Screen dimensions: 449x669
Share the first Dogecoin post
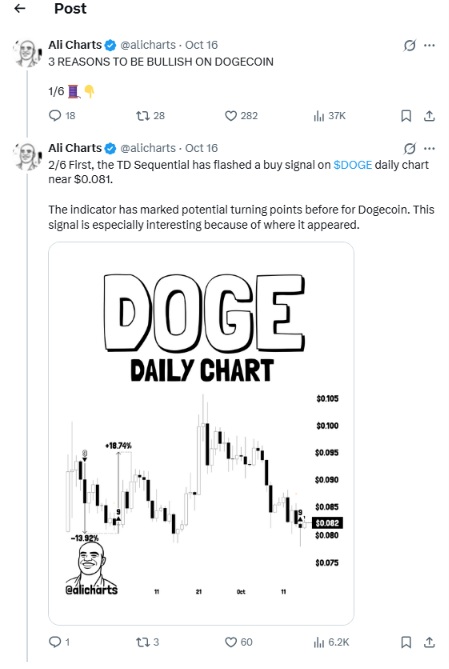429,116
